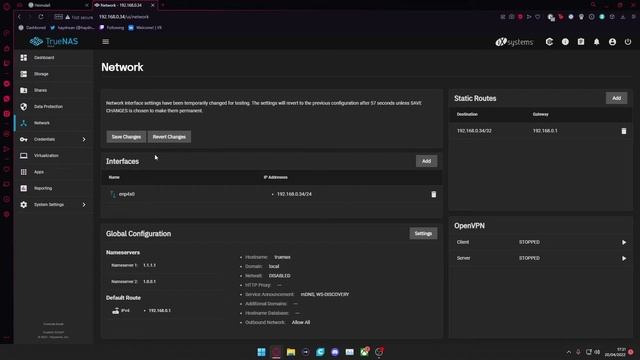Click the 192.168.0.34/24 IP address
The height and width of the screenshot is (360, 640).
(294, 194)
